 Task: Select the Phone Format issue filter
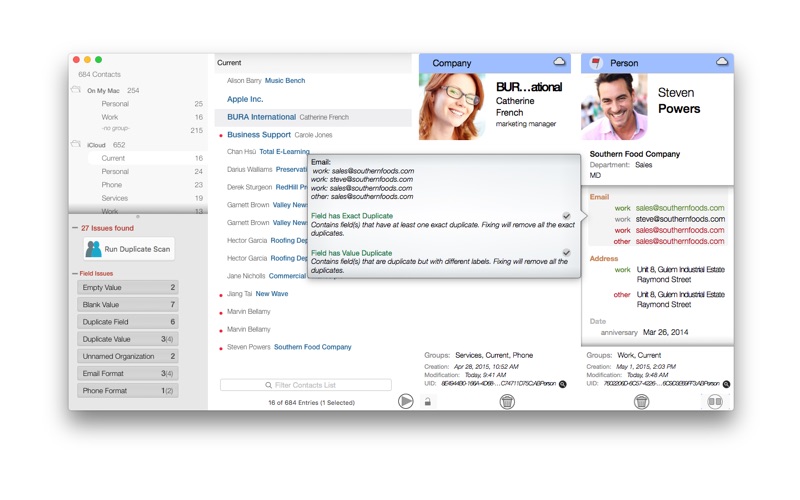pos(128,391)
